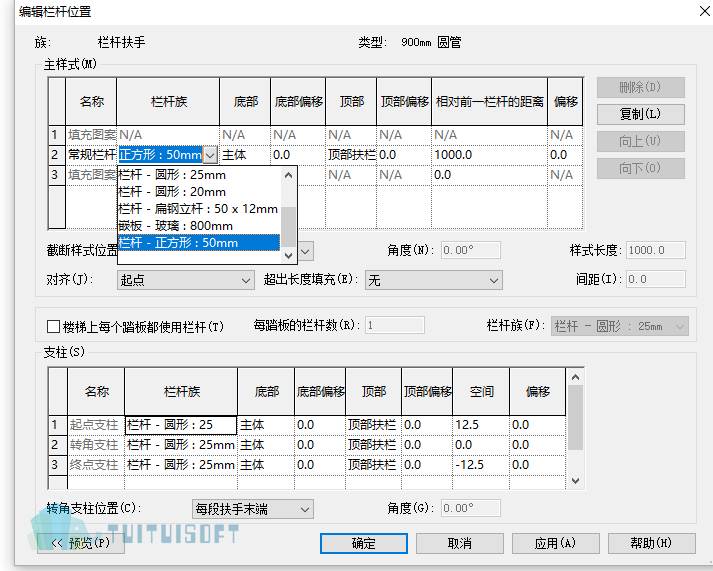Viewport: 713px width, 571px height.
Task: Click the 角度(N) input field
Action: (471, 250)
